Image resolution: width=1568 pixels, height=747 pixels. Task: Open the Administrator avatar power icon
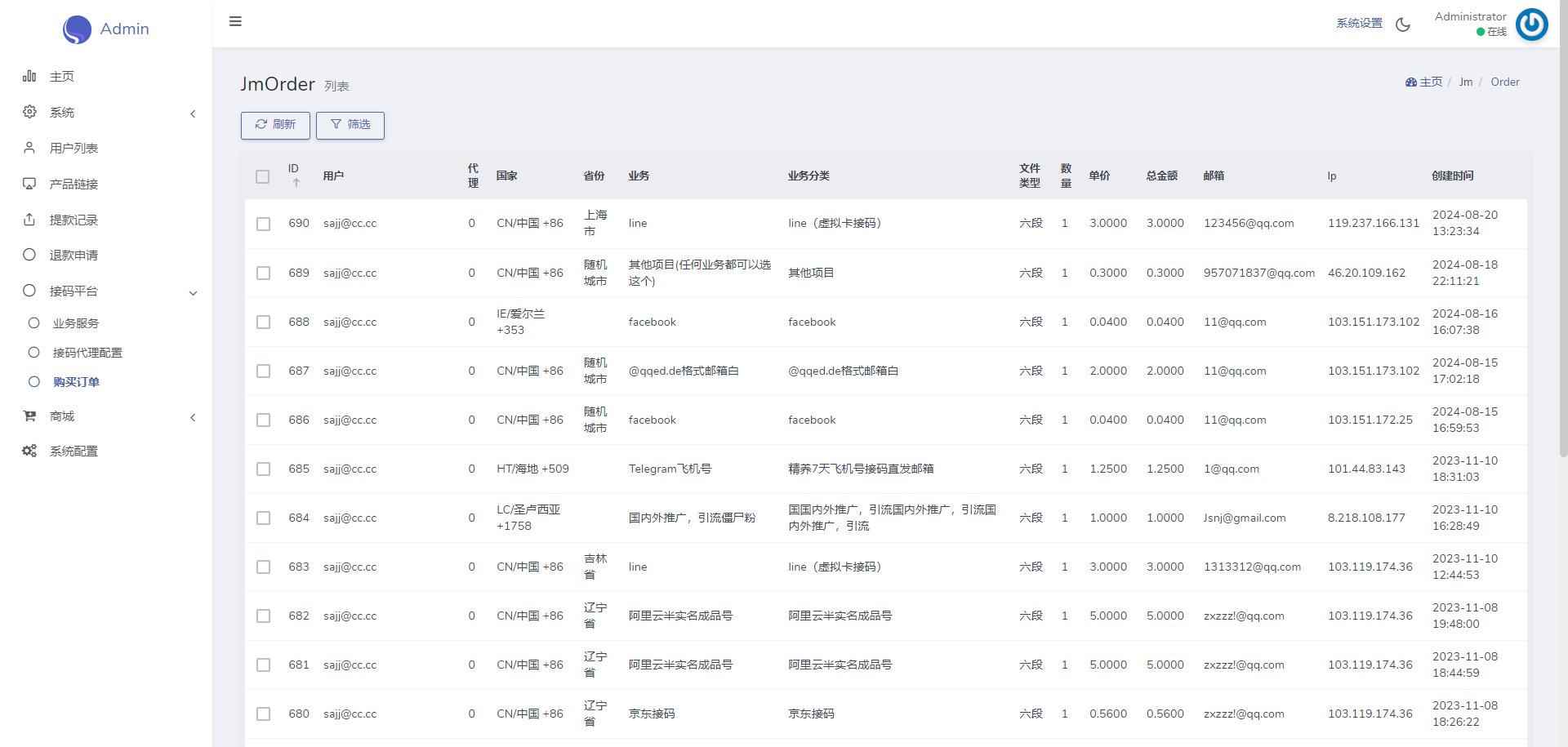[x=1531, y=24]
